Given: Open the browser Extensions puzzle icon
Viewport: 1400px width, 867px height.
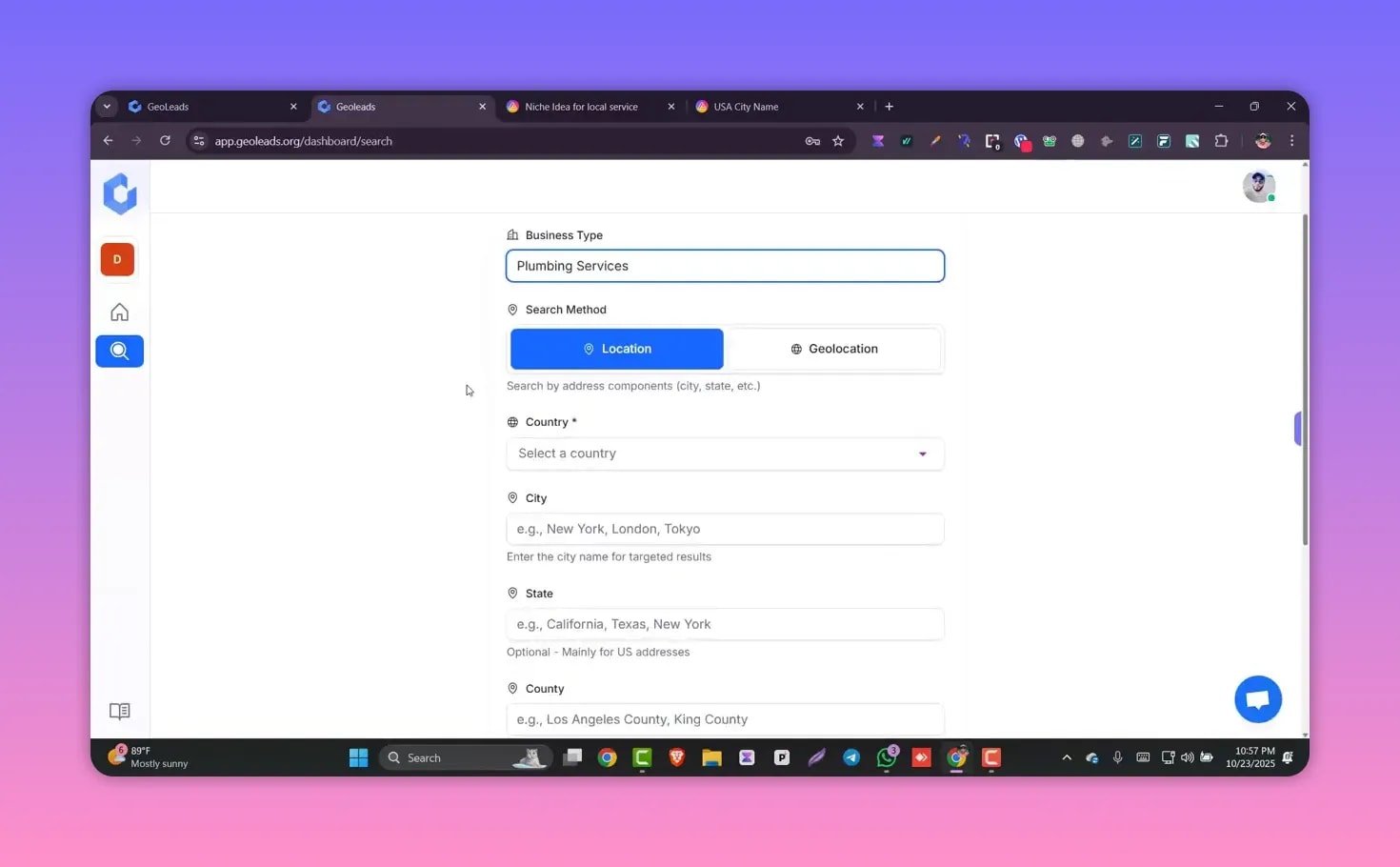Looking at the screenshot, I should coord(1221,141).
